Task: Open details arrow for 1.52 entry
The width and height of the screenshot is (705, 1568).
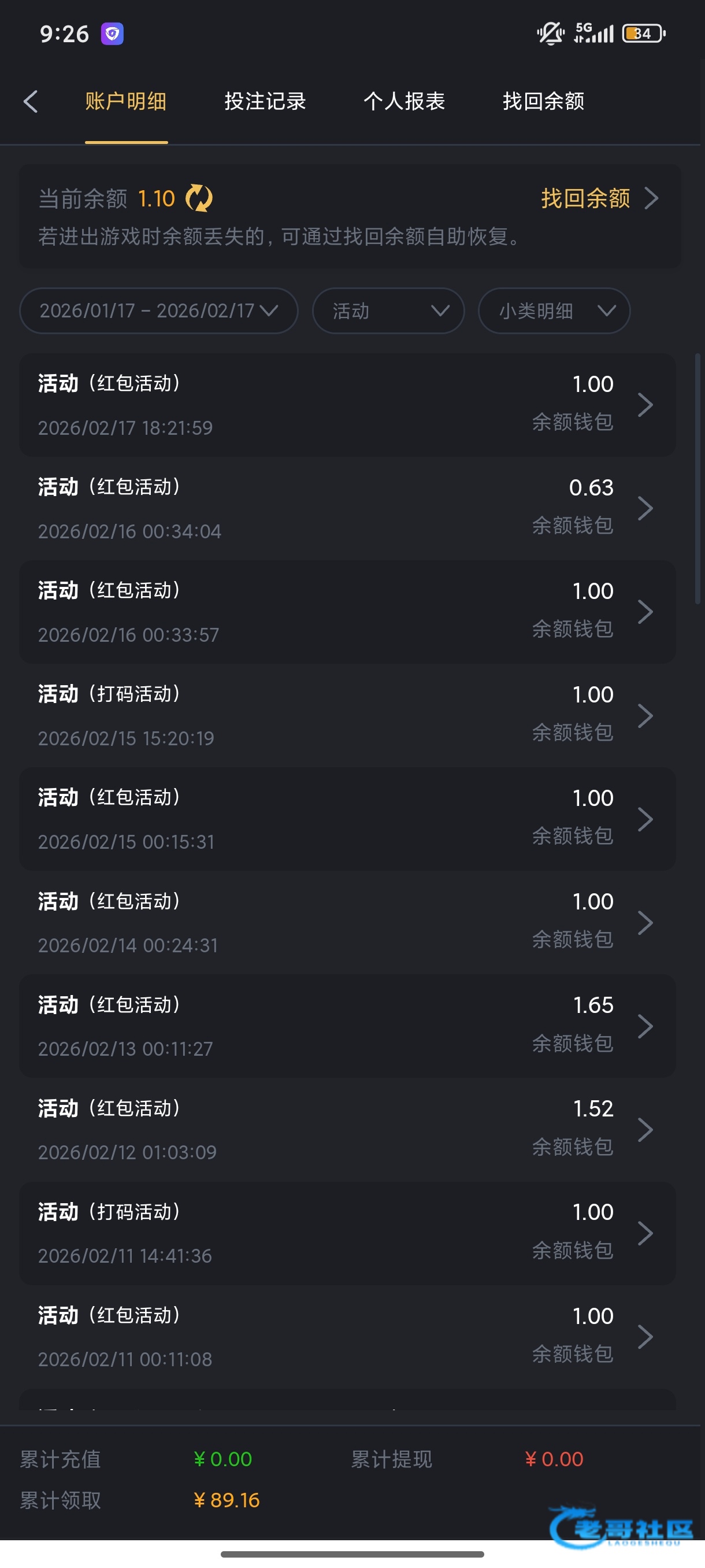Action: pyautogui.click(x=645, y=1130)
